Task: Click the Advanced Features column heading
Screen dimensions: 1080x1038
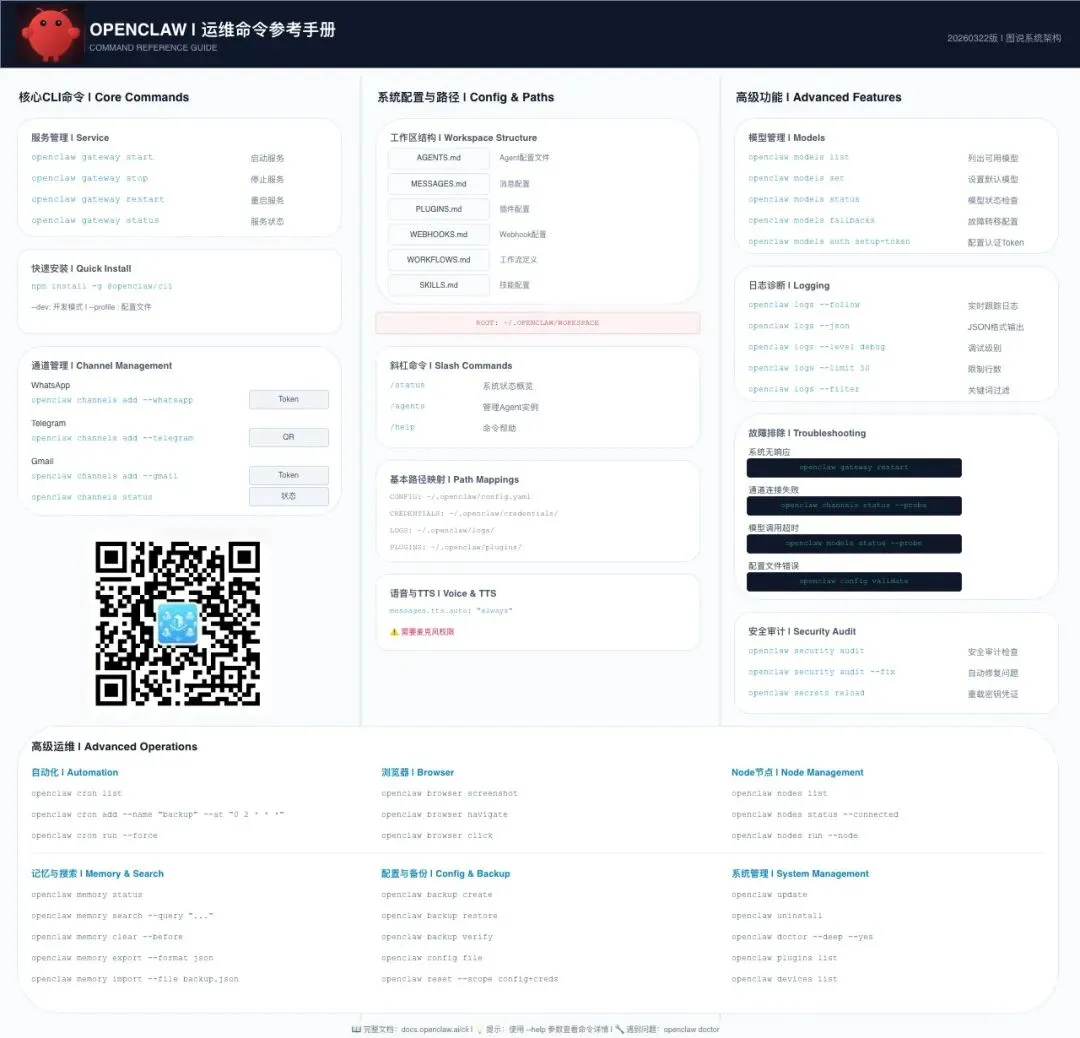Action: (818, 97)
